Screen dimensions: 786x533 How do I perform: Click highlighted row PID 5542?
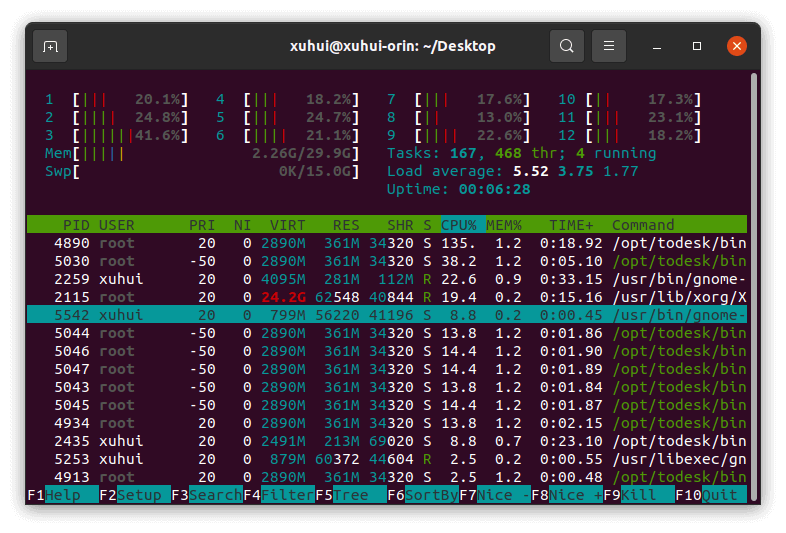click(x=387, y=315)
